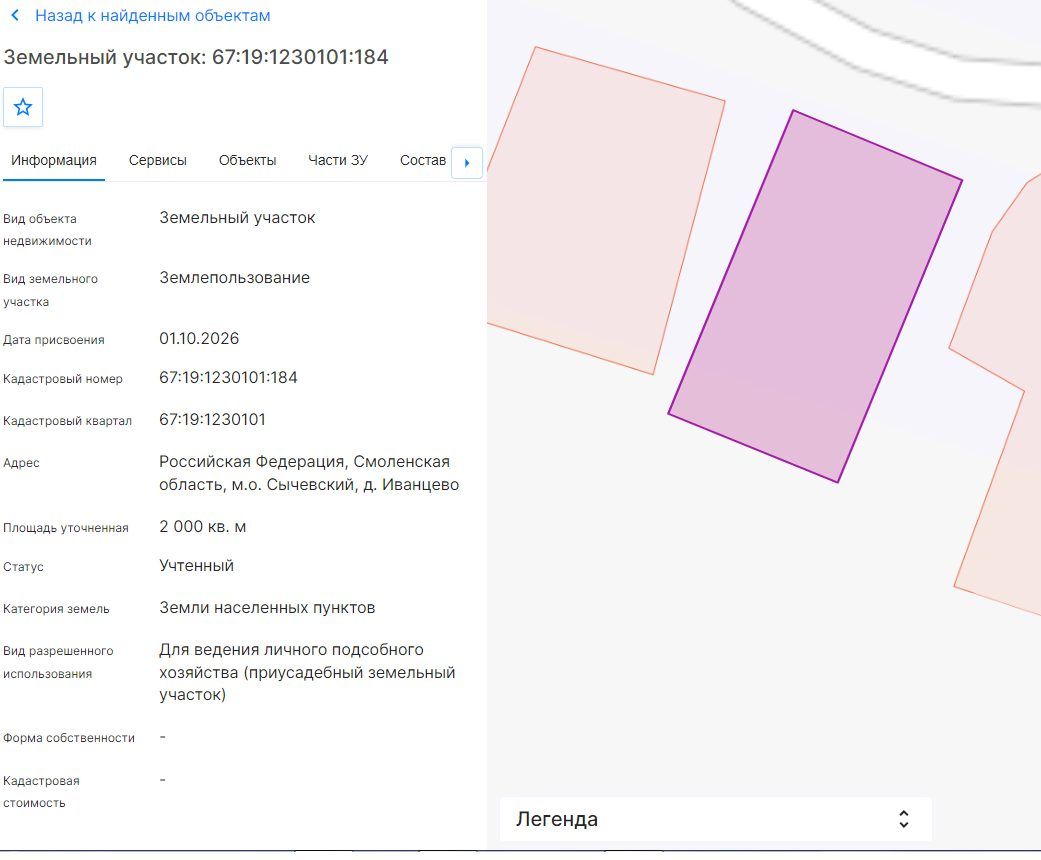
Task: Go back to found objects link
Action: 153,15
